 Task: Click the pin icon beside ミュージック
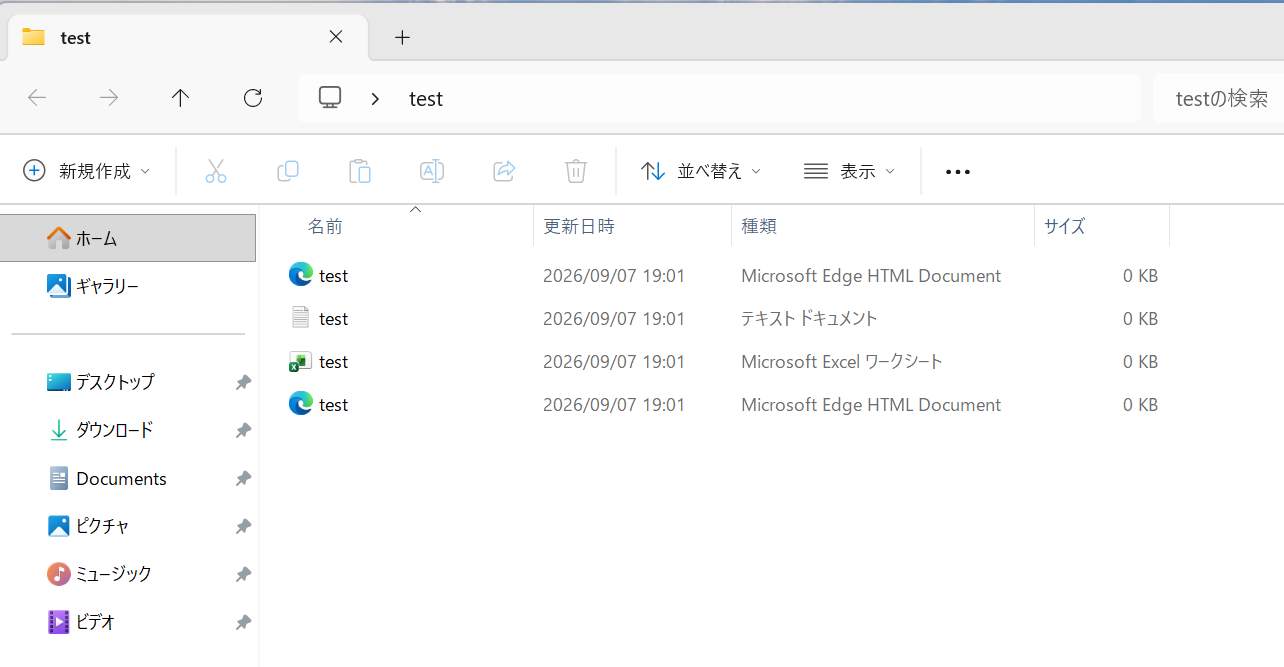243,574
